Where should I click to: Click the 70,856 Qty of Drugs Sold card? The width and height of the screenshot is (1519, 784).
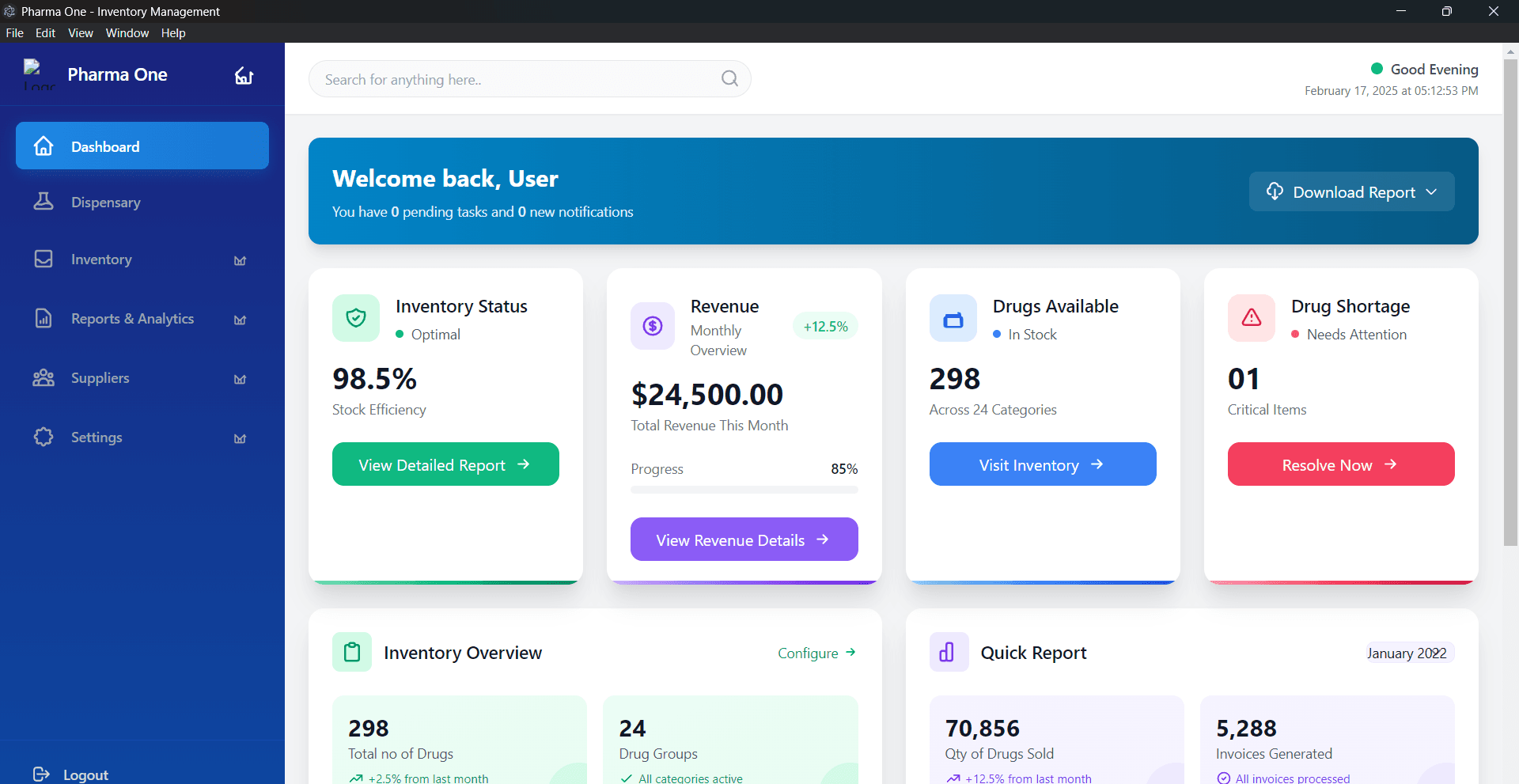[x=1056, y=740]
